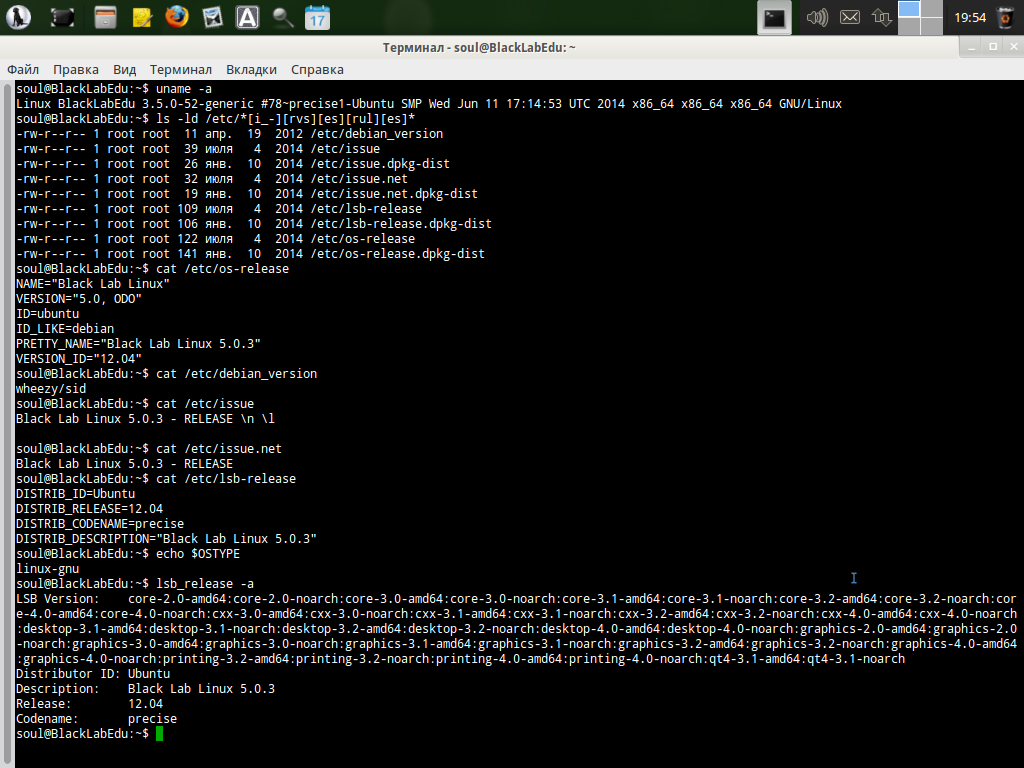Click the 'cat /etc/debian_version' command
This screenshot has width=1024, height=768.
[x=236, y=374]
